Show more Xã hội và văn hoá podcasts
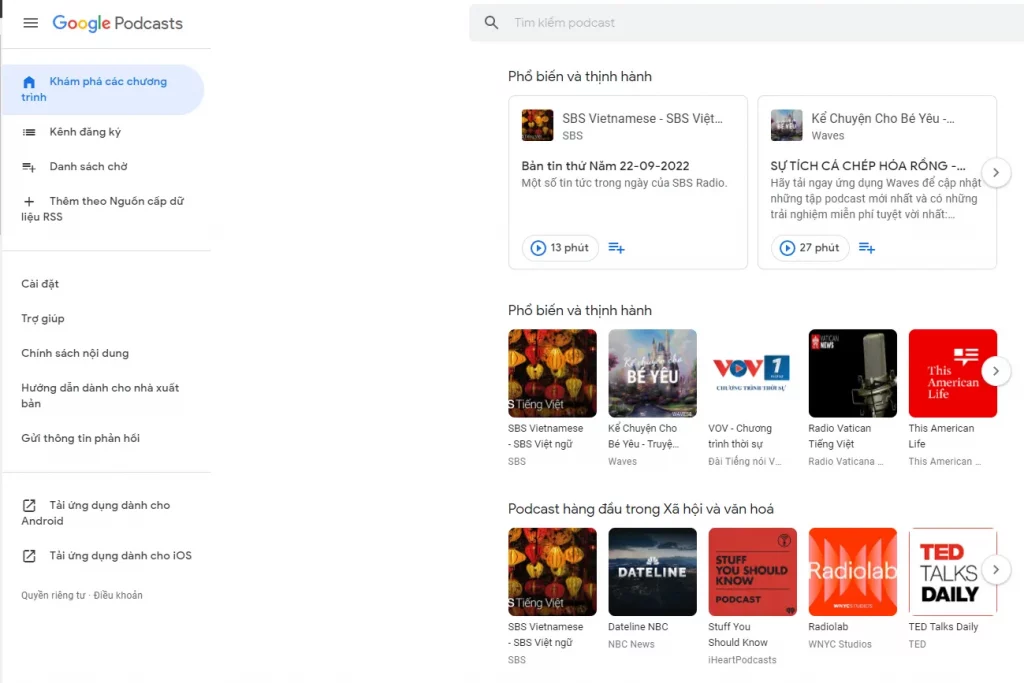The image size is (1024, 683). point(995,570)
